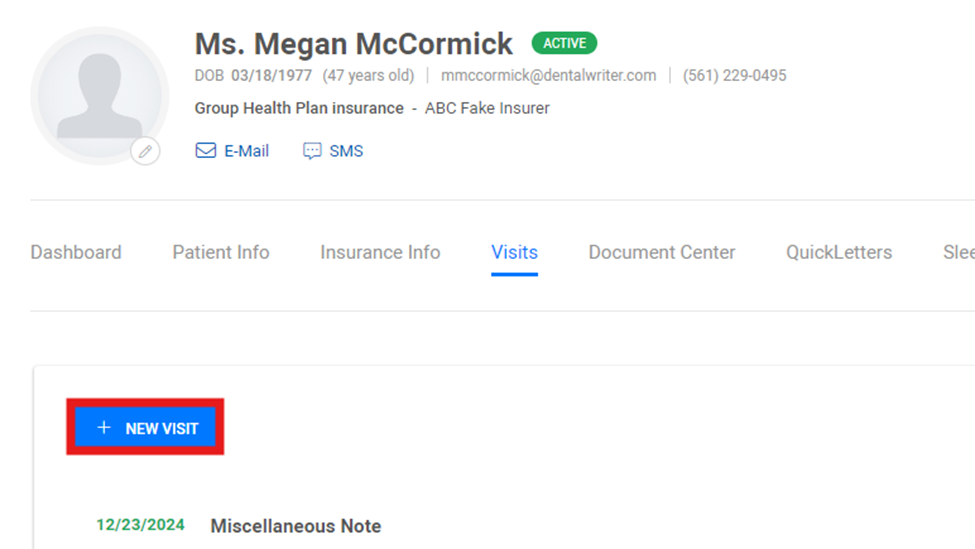
Task: Click the E-Mail link text
Action: coord(246,151)
